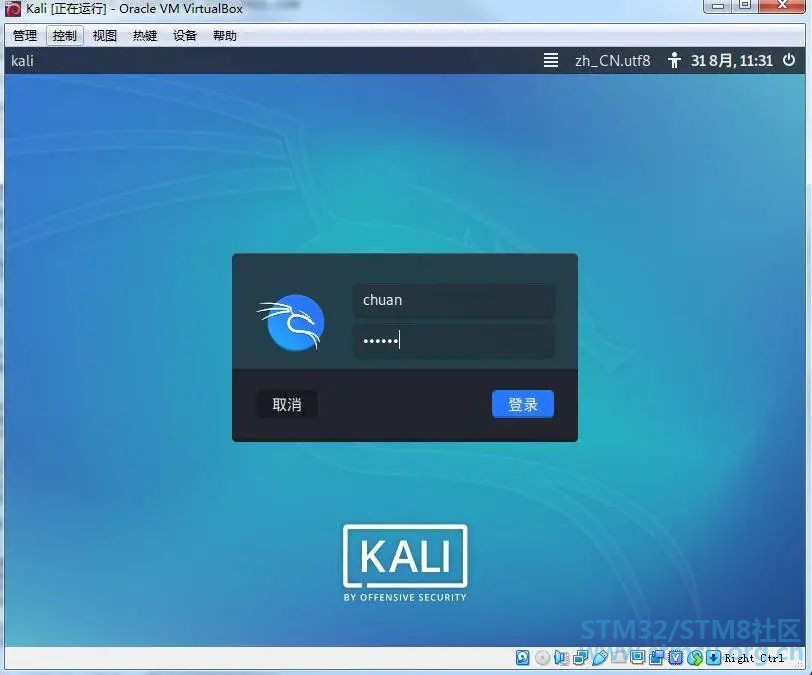The image size is (812, 675).
Task: Open the 控制 menu
Action: (65, 35)
